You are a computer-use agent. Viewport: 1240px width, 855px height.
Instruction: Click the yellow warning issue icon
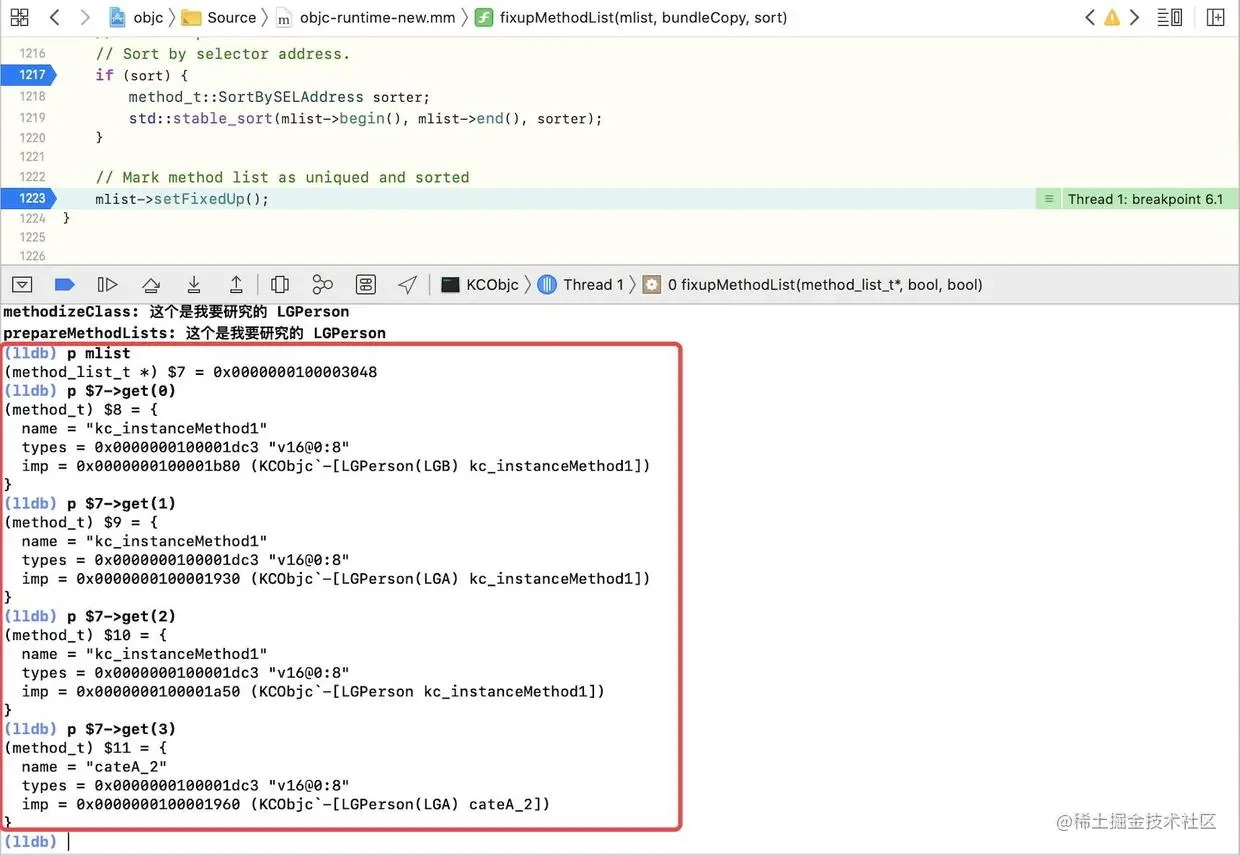[x=1112, y=17]
